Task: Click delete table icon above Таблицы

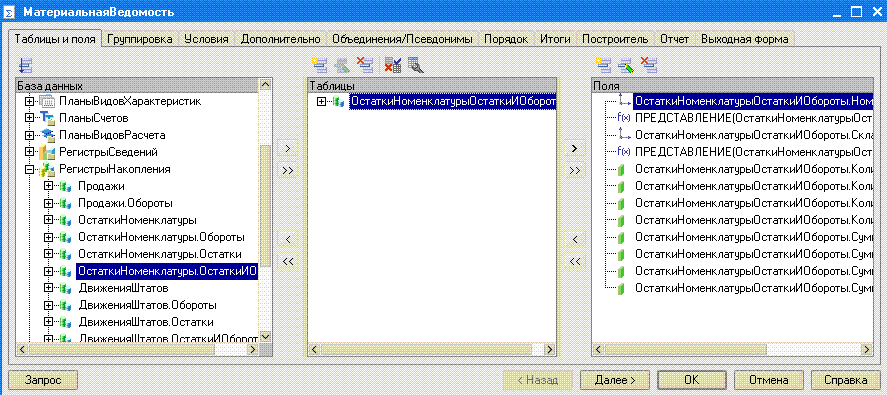Action: [x=364, y=65]
